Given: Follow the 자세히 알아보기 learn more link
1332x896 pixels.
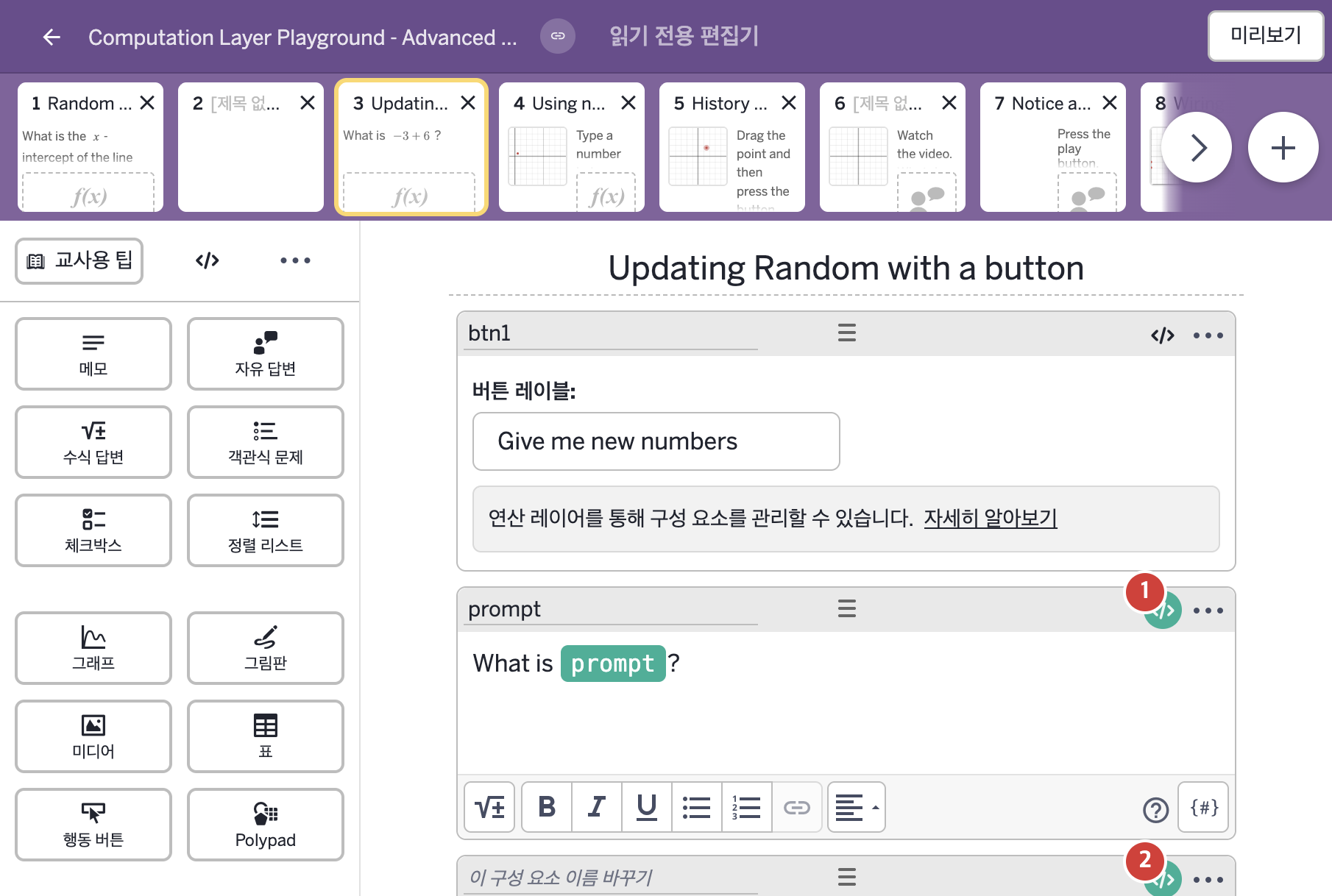Looking at the screenshot, I should pyautogui.click(x=991, y=518).
